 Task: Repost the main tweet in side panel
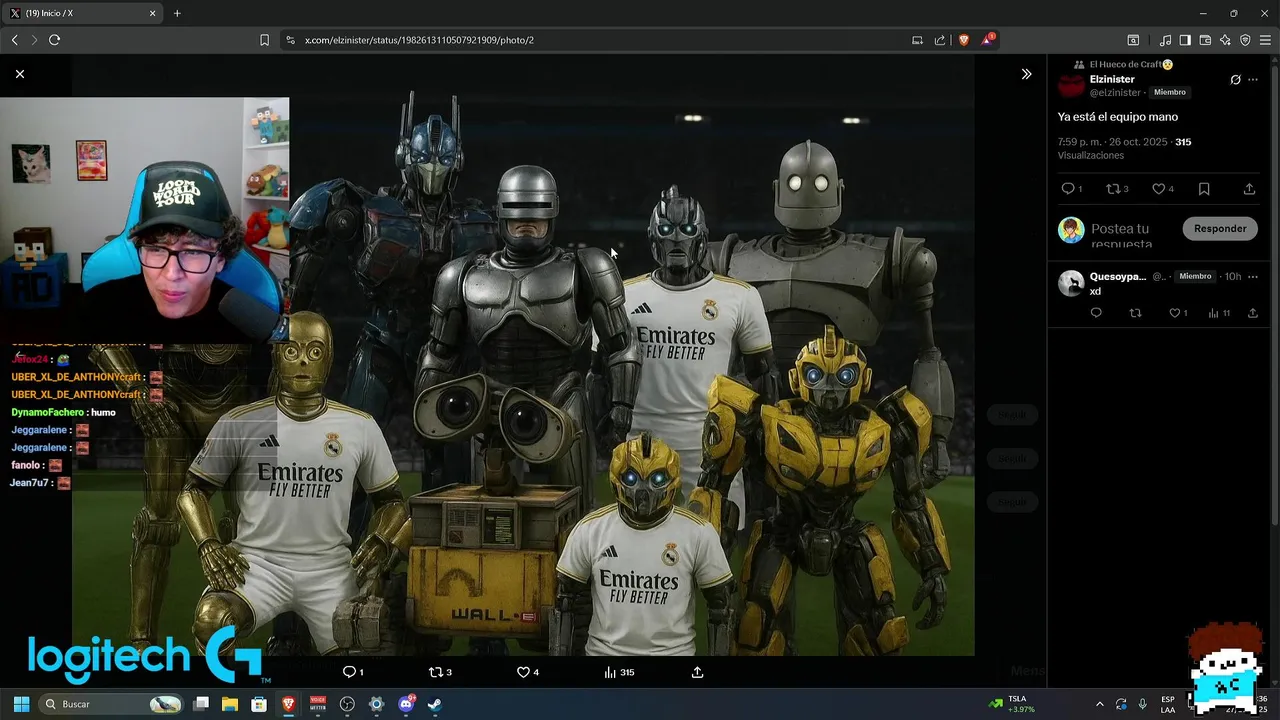point(1113,188)
